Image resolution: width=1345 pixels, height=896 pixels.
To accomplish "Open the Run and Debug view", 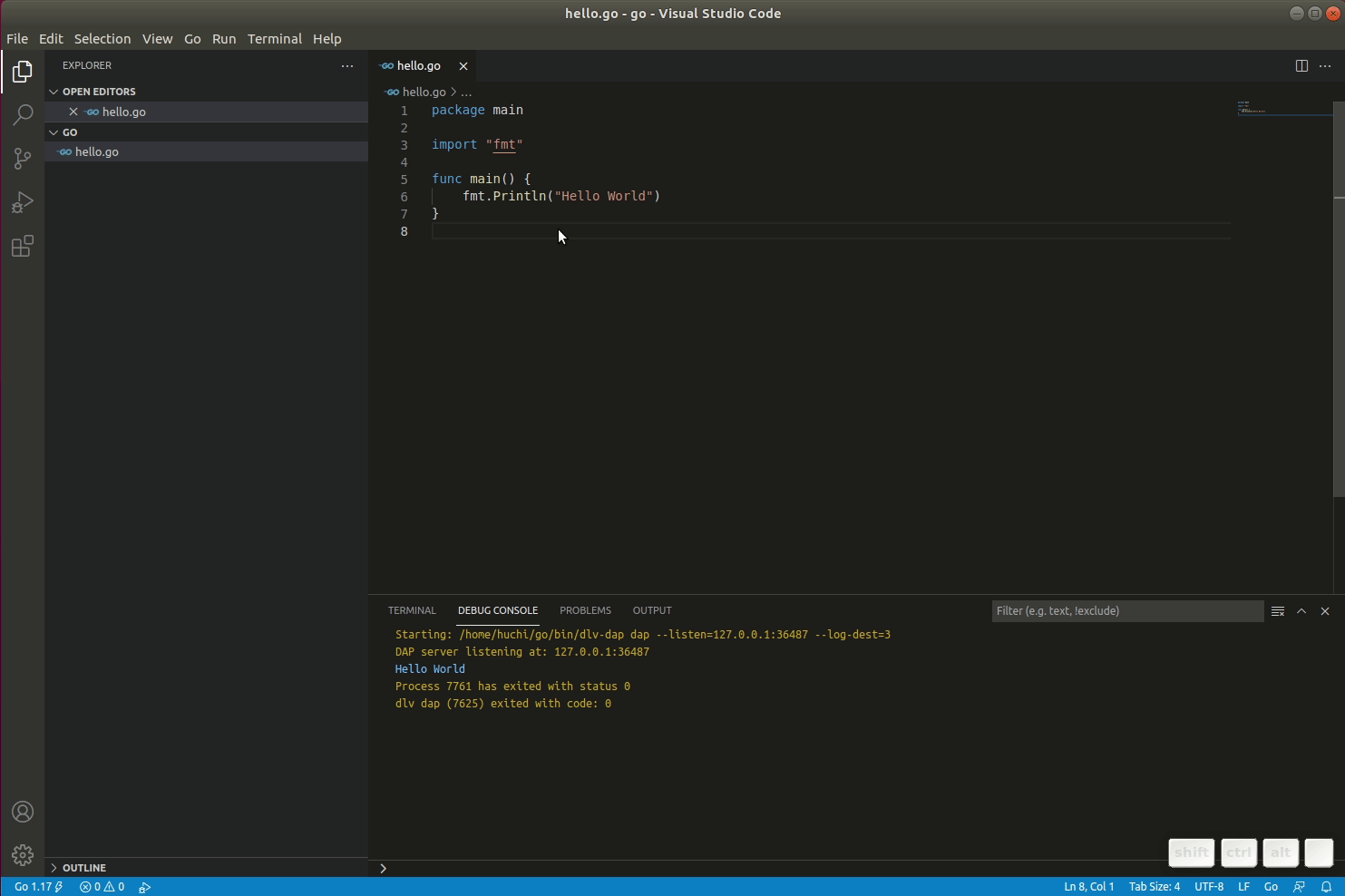I will point(23,202).
